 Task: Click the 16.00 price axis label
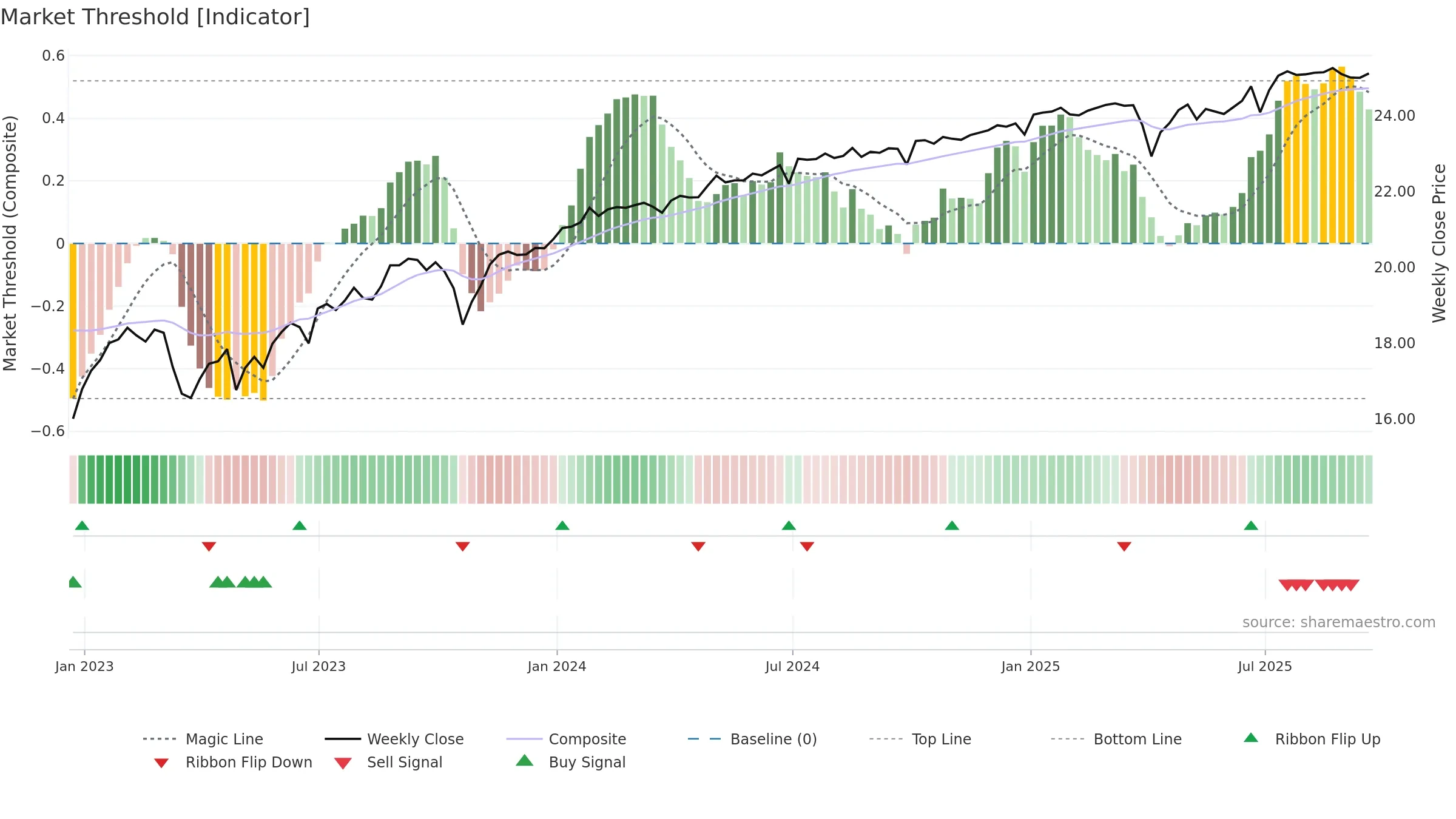click(x=1395, y=419)
